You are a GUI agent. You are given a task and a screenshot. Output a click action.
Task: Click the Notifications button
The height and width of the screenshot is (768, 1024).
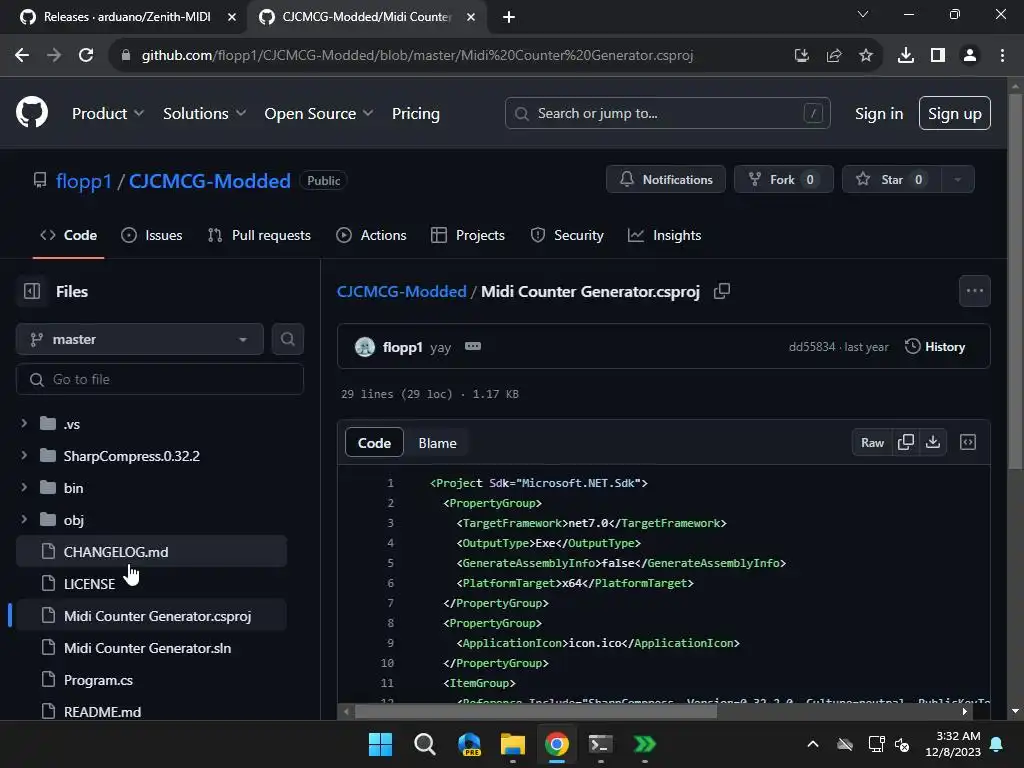(x=665, y=180)
